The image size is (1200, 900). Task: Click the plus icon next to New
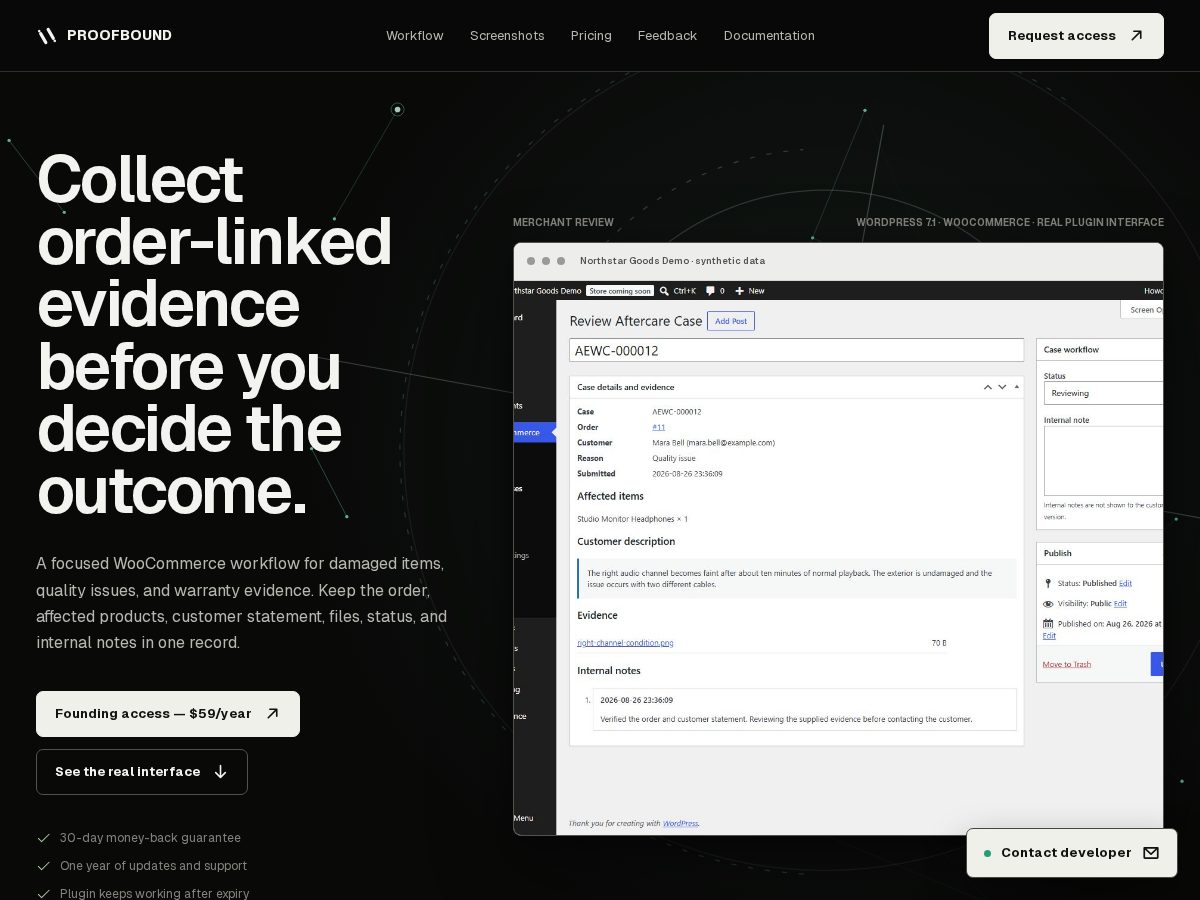(740, 291)
